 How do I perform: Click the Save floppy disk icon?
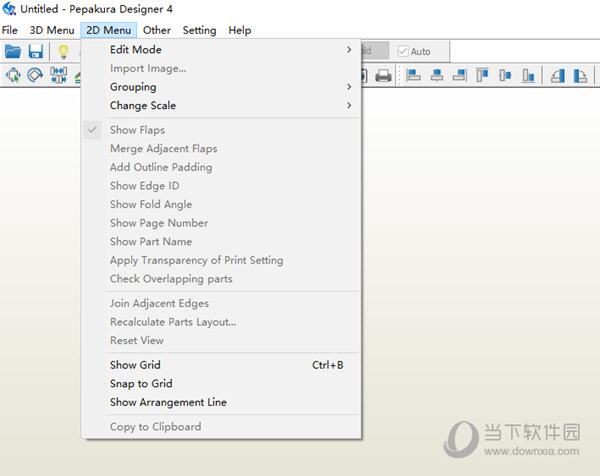[36, 51]
